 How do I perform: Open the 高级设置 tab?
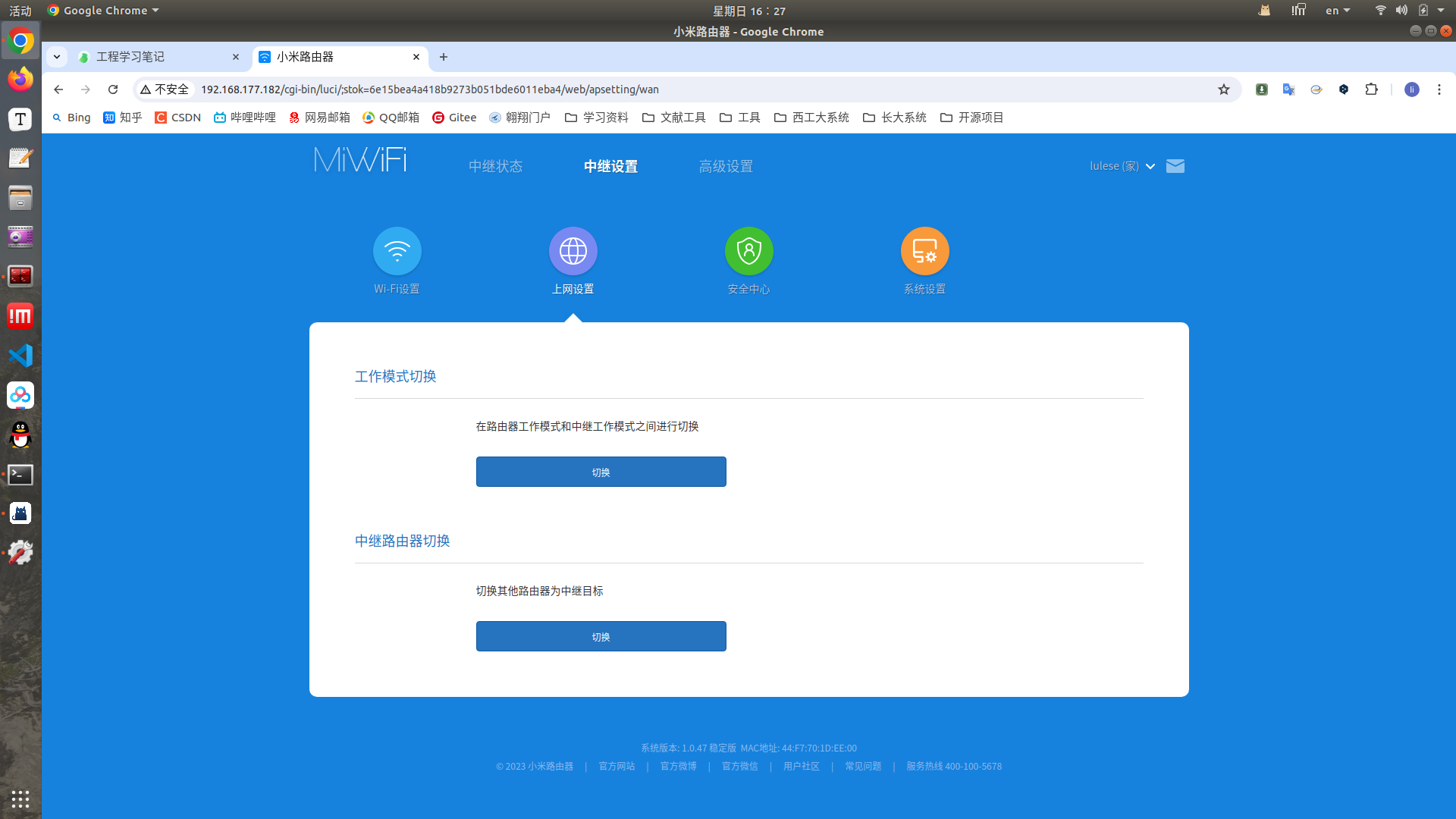click(726, 166)
